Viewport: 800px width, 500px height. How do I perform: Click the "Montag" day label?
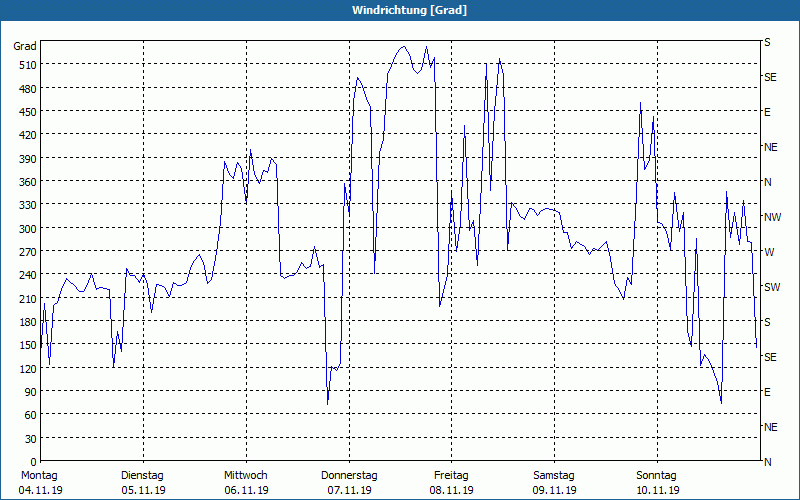(39, 476)
